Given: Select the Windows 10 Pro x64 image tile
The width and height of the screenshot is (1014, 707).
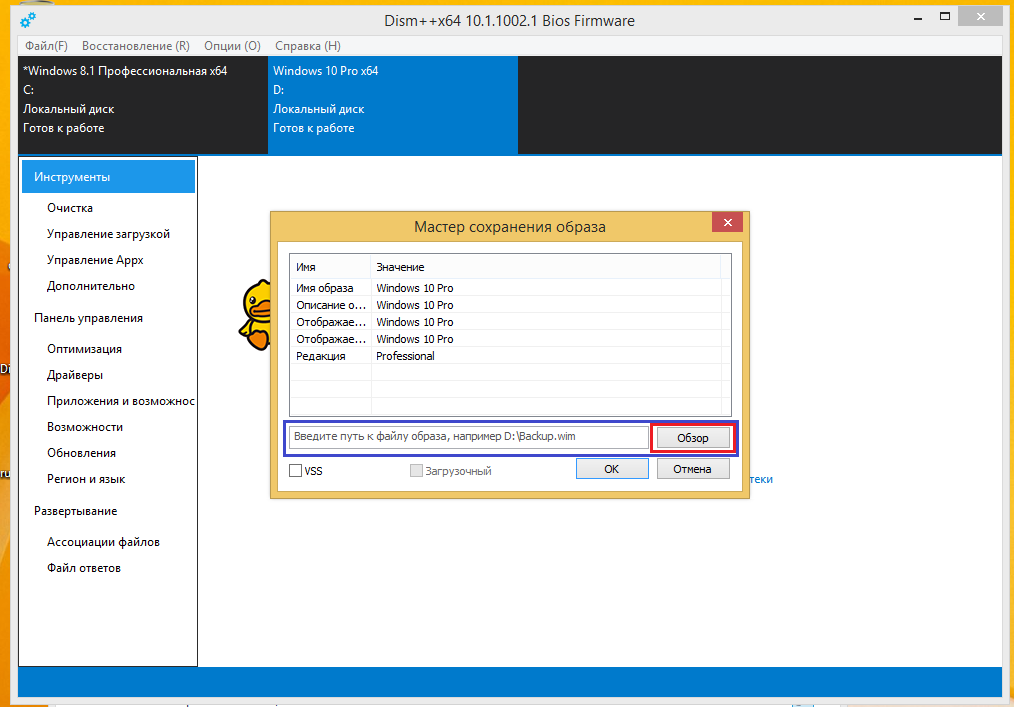Looking at the screenshot, I should (x=393, y=105).
